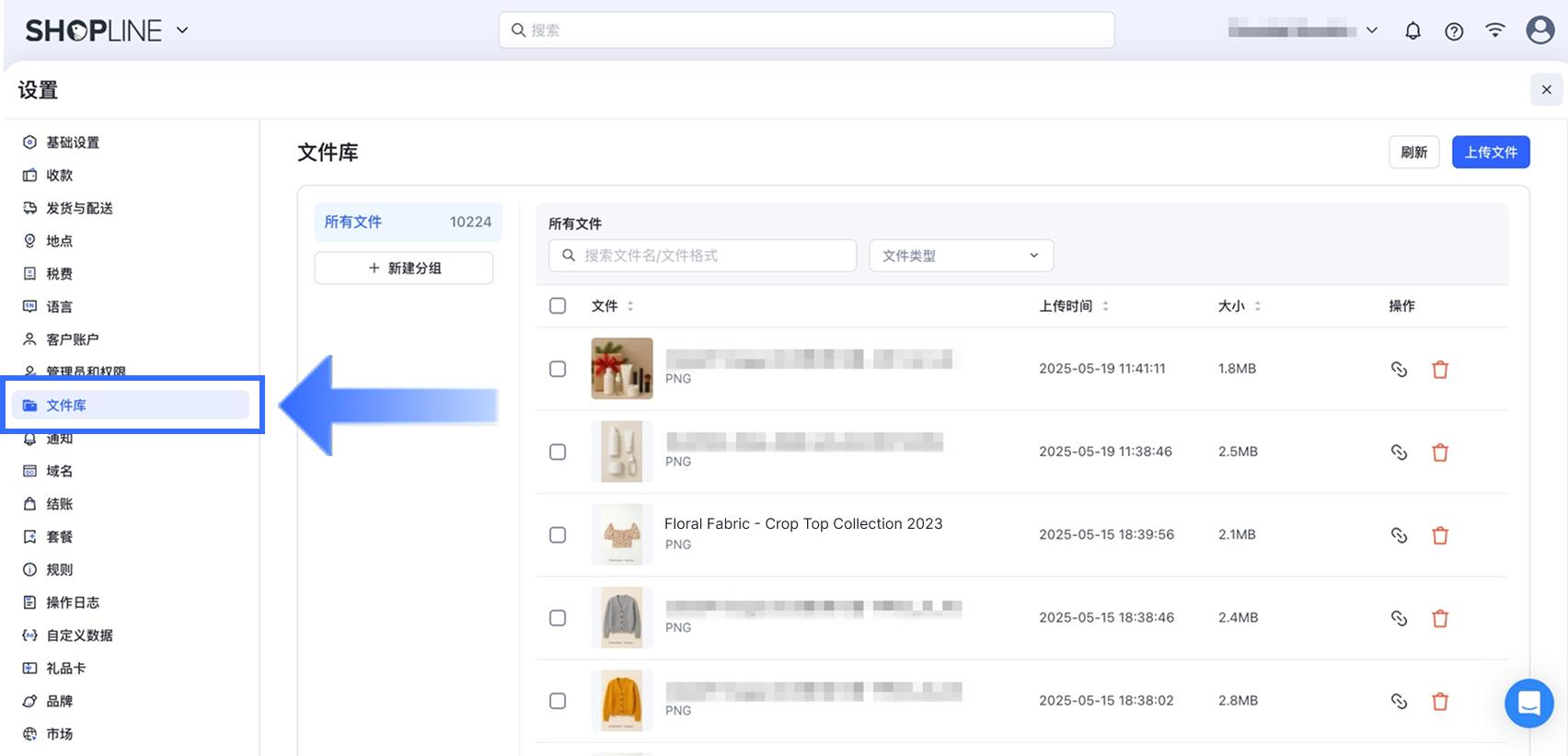Open 操作日志 in settings sidebar
This screenshot has height=756, width=1568.
tap(73, 602)
